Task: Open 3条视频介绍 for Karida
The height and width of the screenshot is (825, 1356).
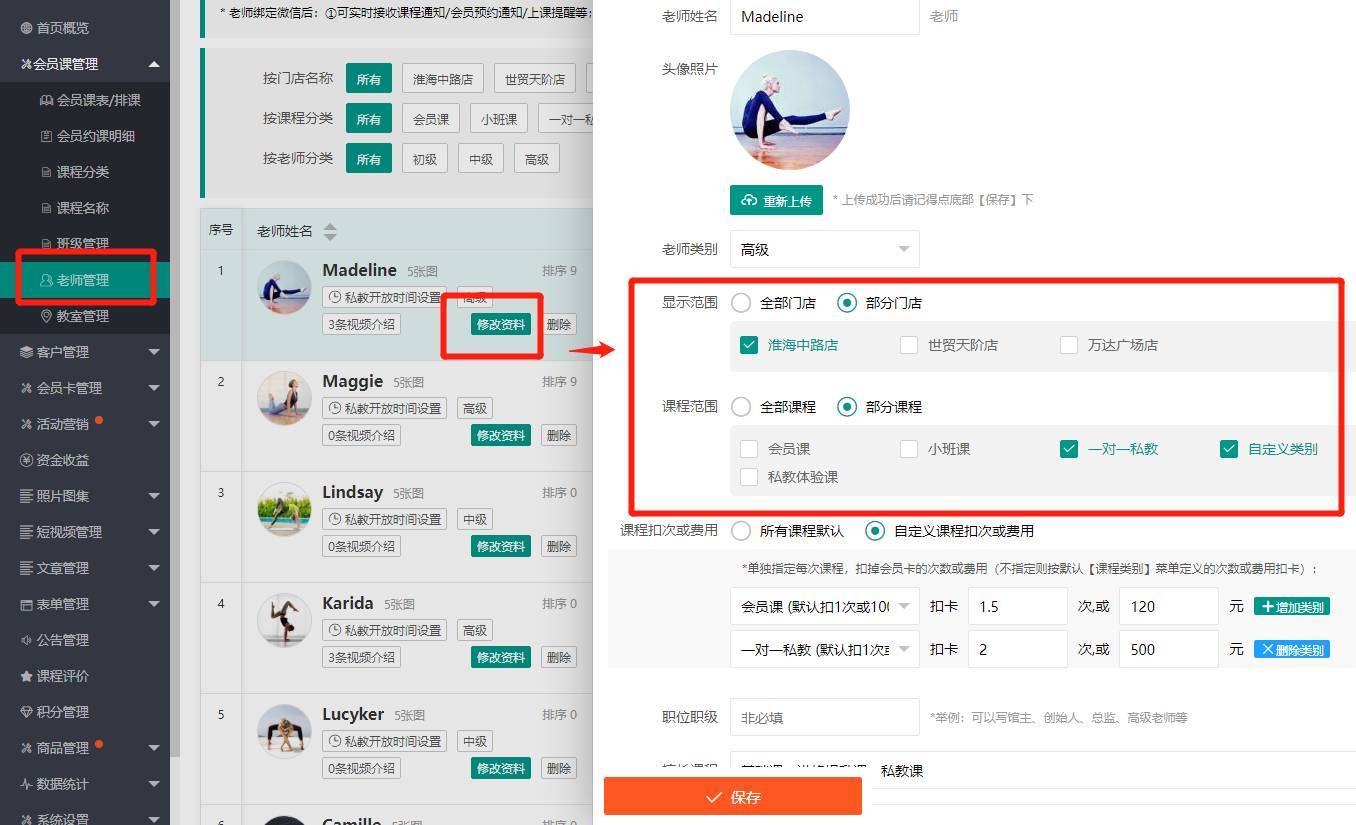Action: point(361,657)
